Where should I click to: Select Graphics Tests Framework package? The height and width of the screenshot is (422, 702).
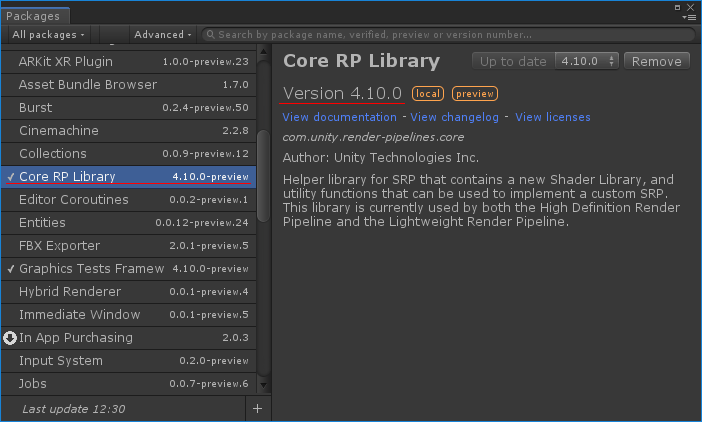[129, 269]
